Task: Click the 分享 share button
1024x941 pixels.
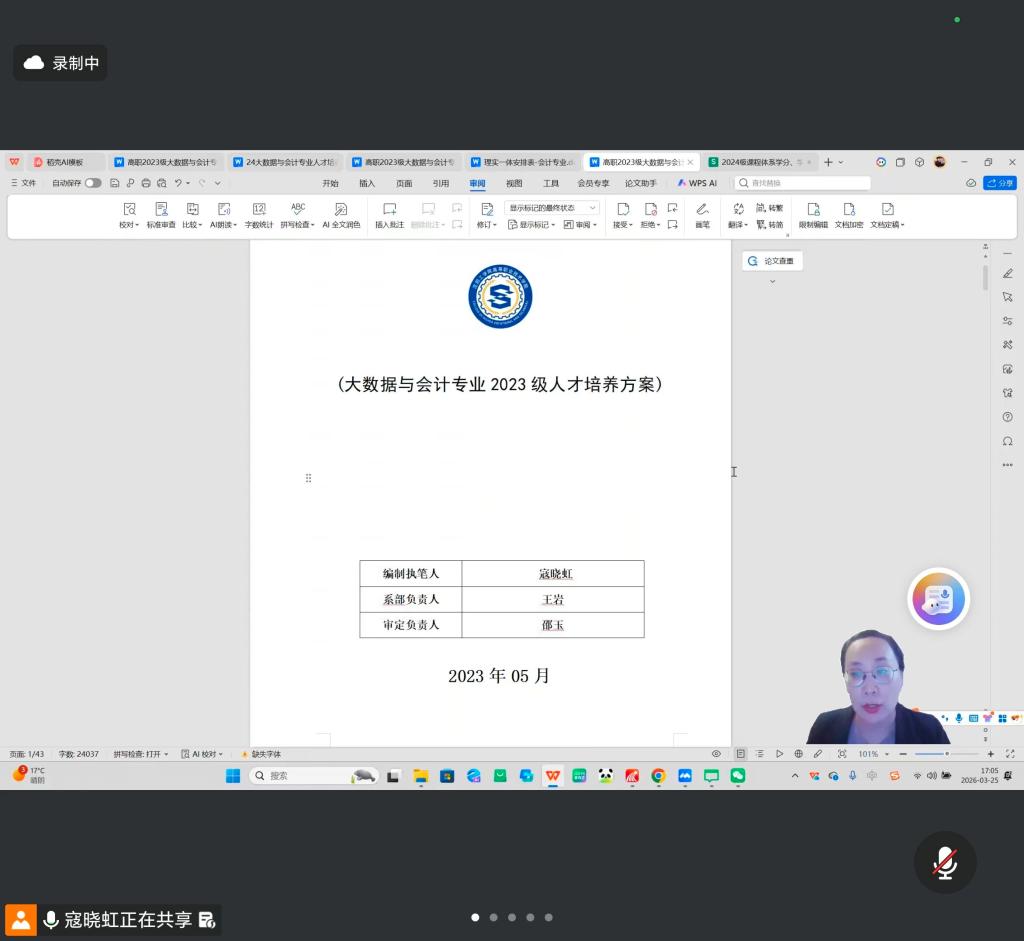Action: 999,183
